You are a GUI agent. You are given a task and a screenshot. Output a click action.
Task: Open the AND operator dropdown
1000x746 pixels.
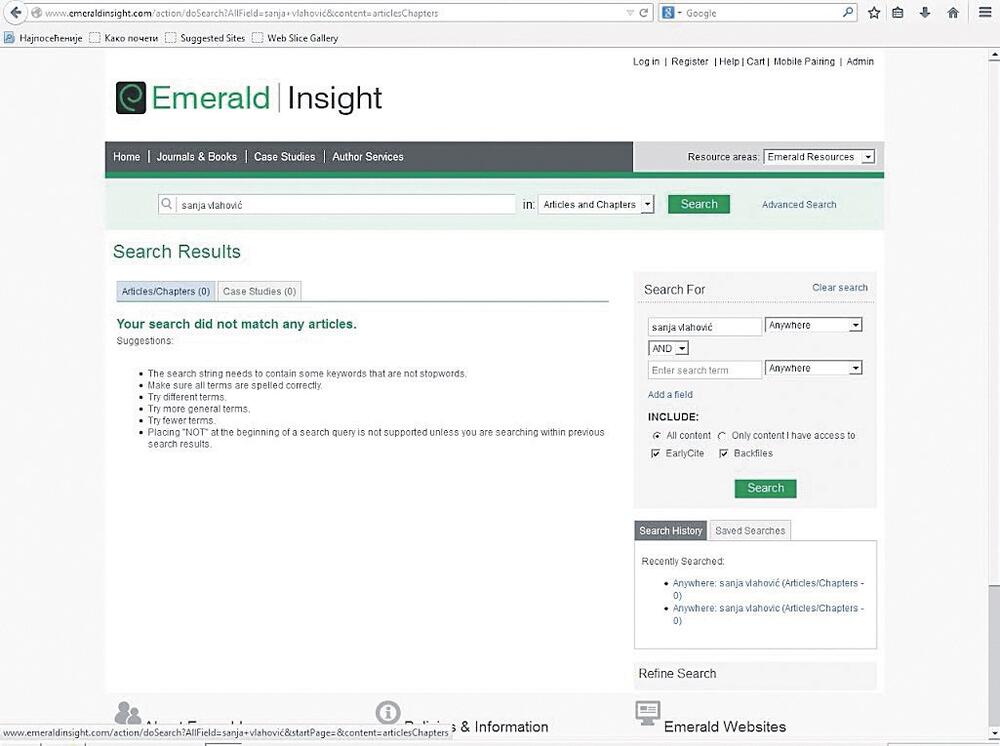click(669, 348)
